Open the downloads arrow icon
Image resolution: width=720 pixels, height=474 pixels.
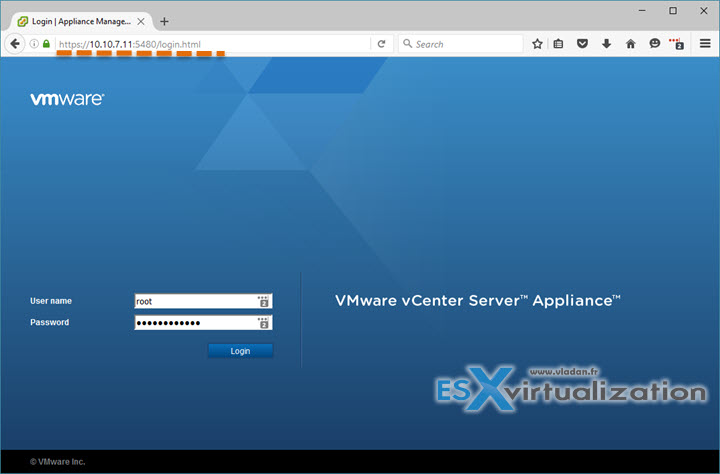[606, 44]
